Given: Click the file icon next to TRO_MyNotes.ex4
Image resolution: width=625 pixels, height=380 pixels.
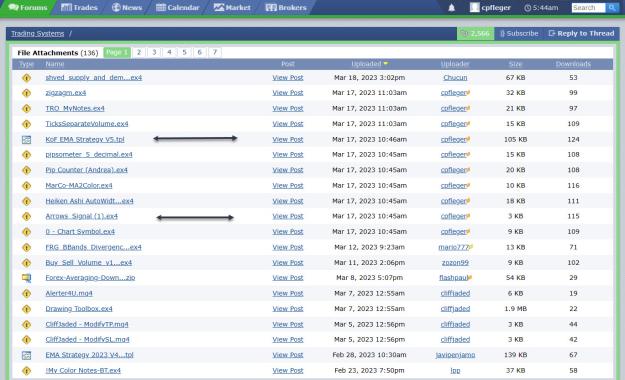Looking at the screenshot, I should (x=26, y=108).
